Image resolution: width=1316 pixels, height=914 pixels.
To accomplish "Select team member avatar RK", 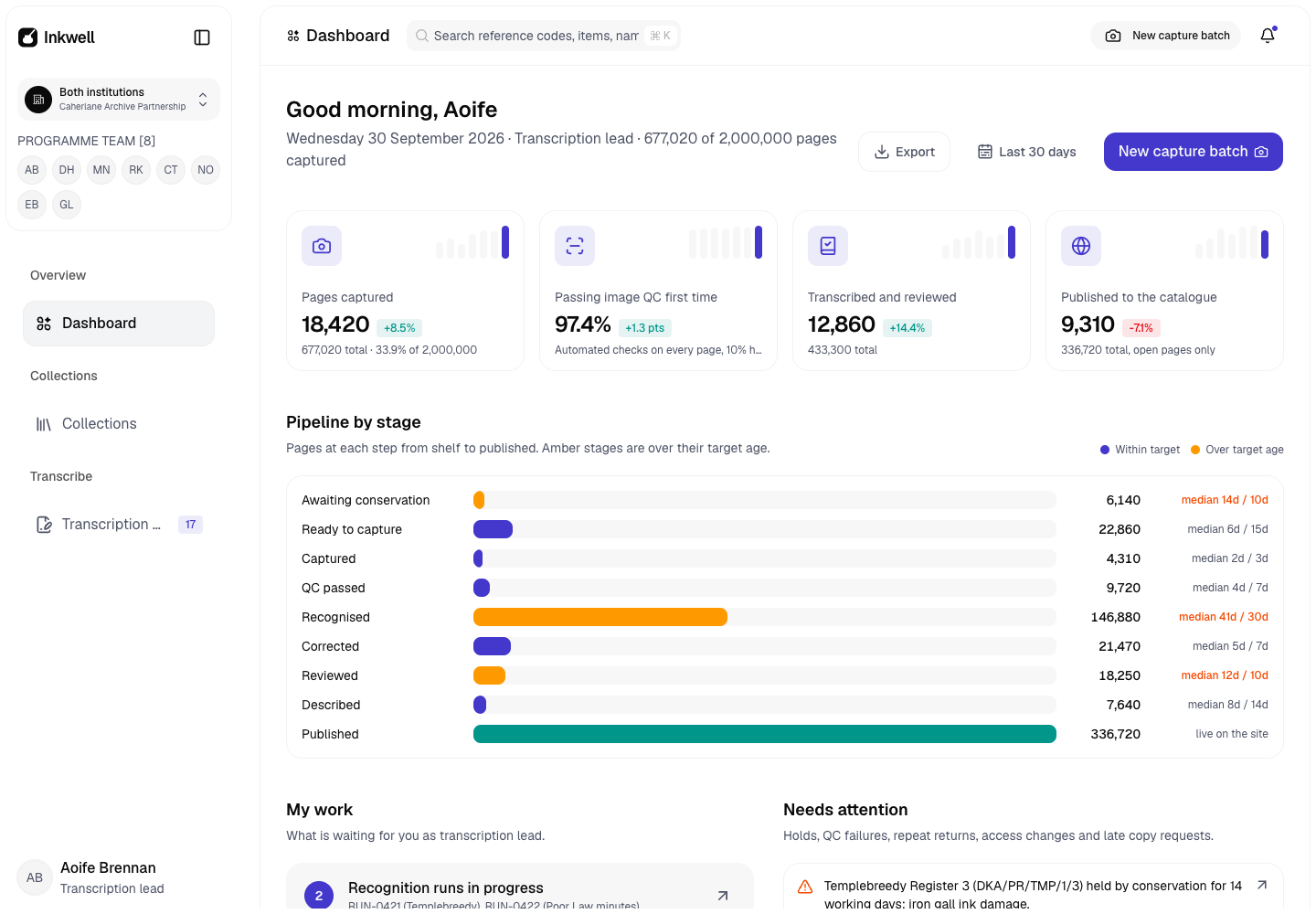I will click(136, 170).
